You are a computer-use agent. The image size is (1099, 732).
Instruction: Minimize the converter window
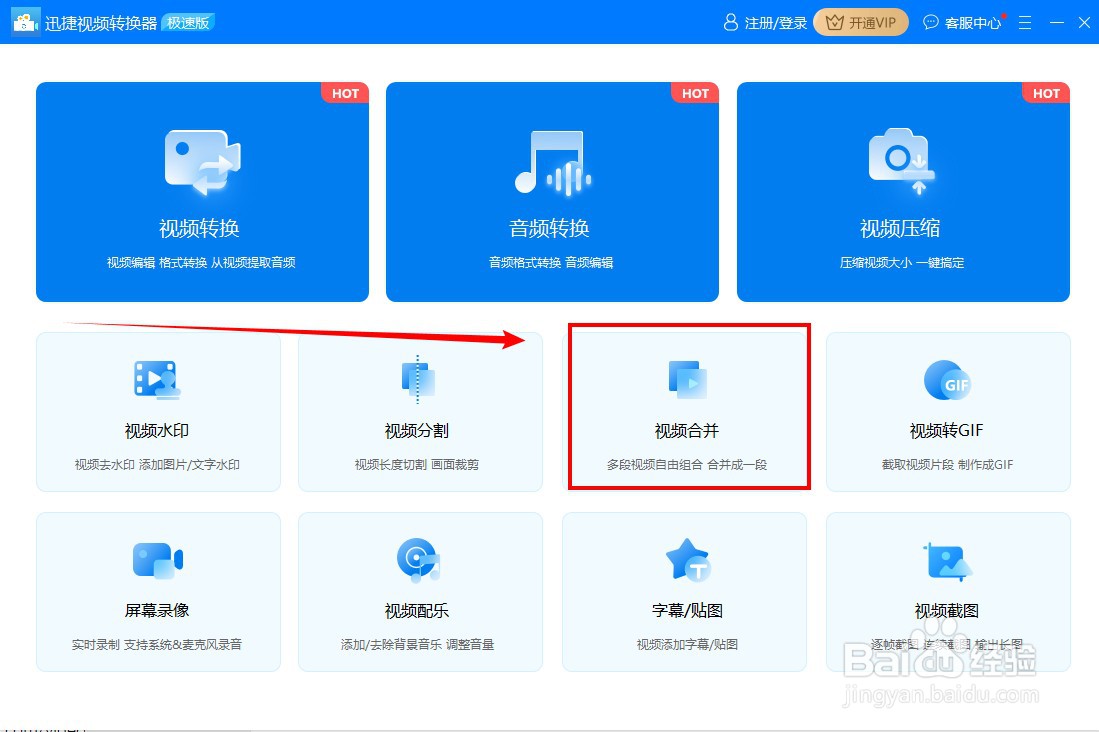(x=1057, y=22)
